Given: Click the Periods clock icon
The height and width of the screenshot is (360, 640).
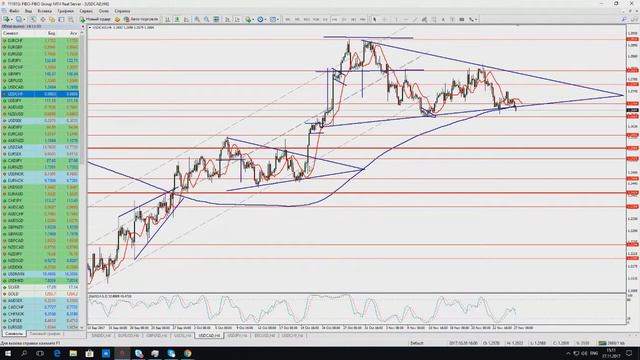Looking at the screenshot, I should (x=260, y=19).
